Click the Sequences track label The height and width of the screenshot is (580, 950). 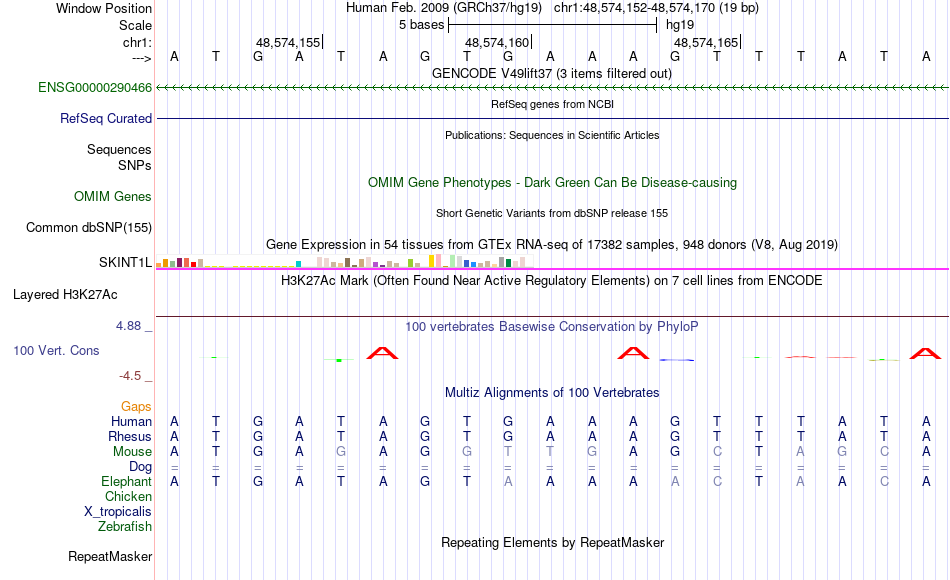click(119, 149)
